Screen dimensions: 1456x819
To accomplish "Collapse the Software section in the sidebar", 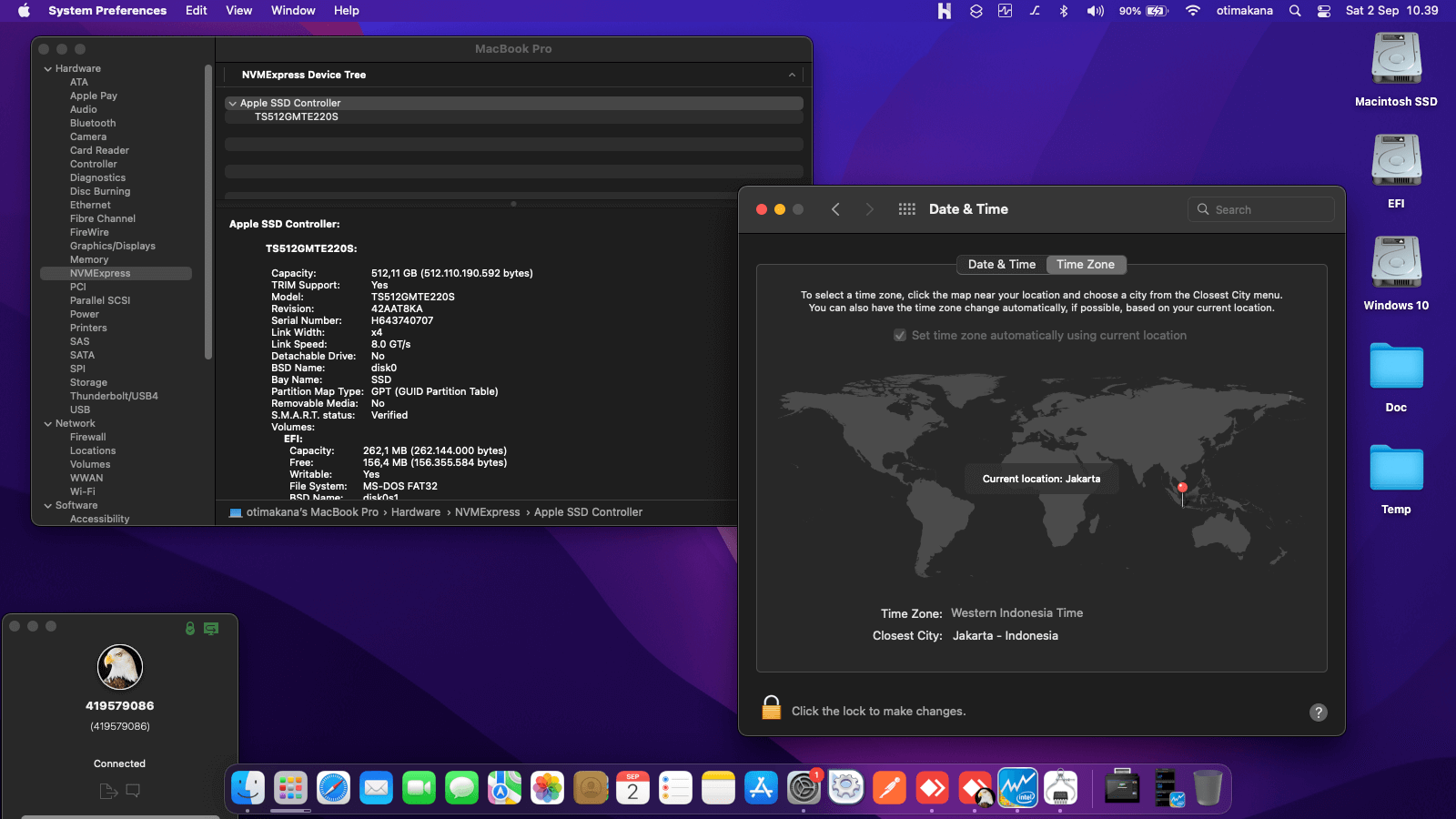I will click(x=48, y=506).
